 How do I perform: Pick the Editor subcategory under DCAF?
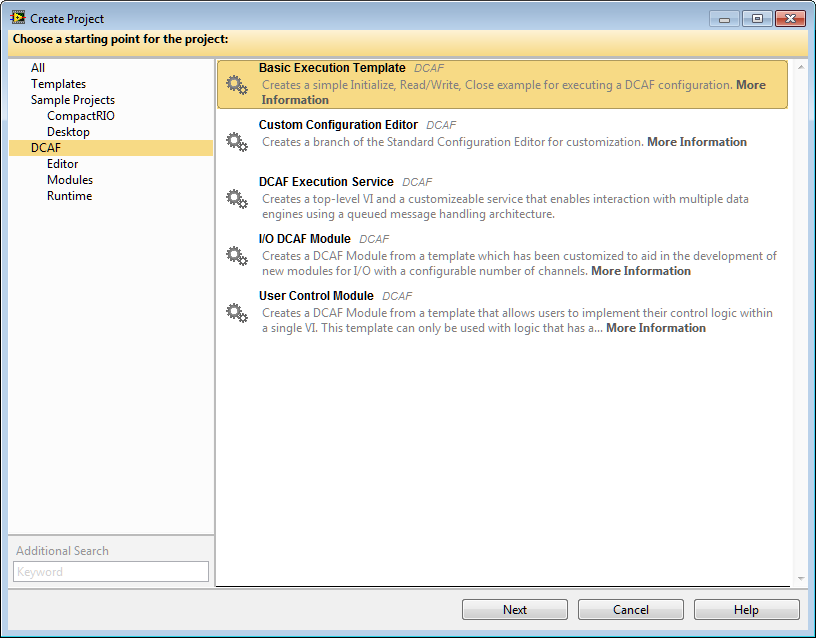62,164
